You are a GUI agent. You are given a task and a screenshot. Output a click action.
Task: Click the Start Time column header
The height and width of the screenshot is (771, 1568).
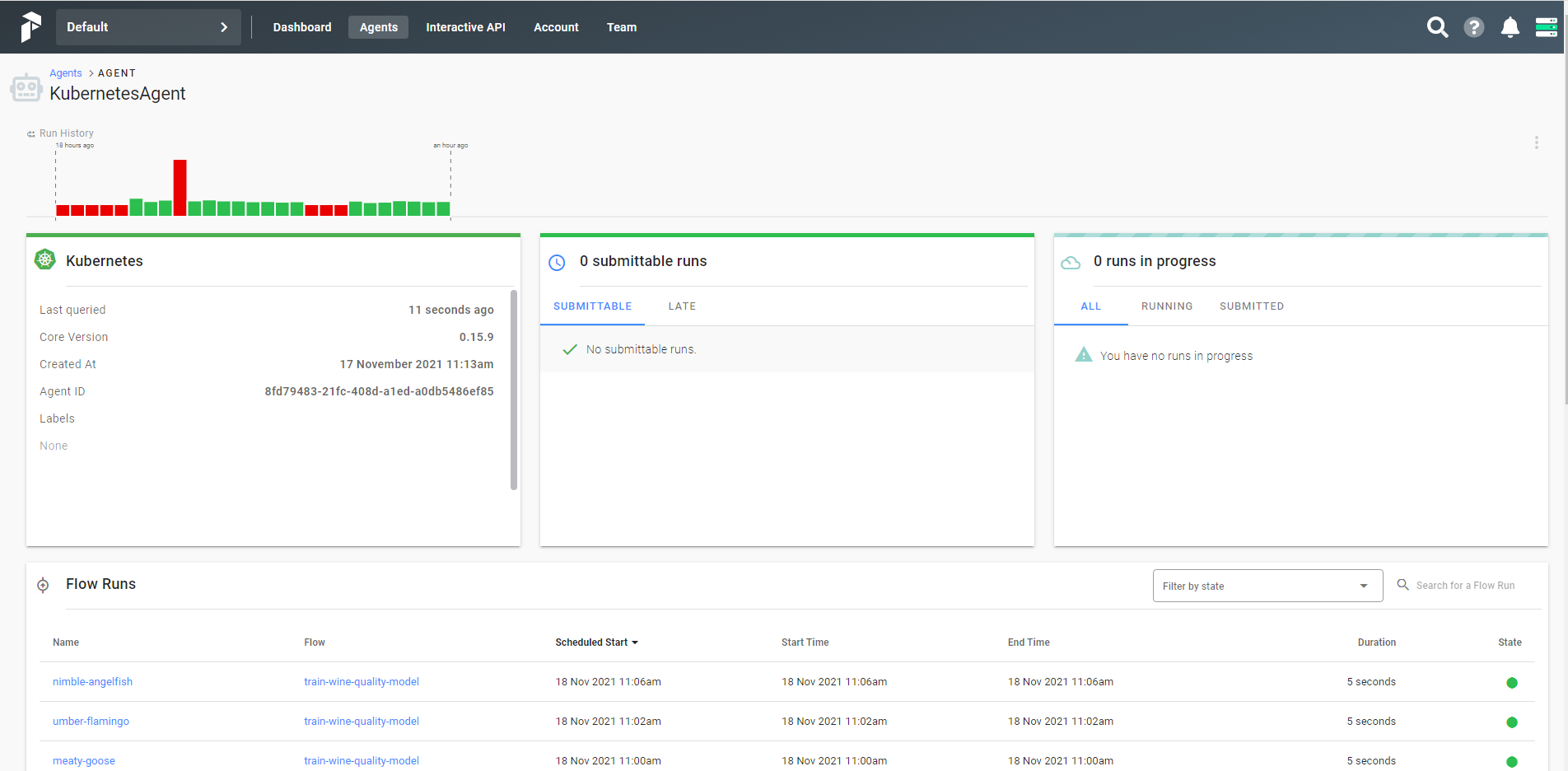805,642
